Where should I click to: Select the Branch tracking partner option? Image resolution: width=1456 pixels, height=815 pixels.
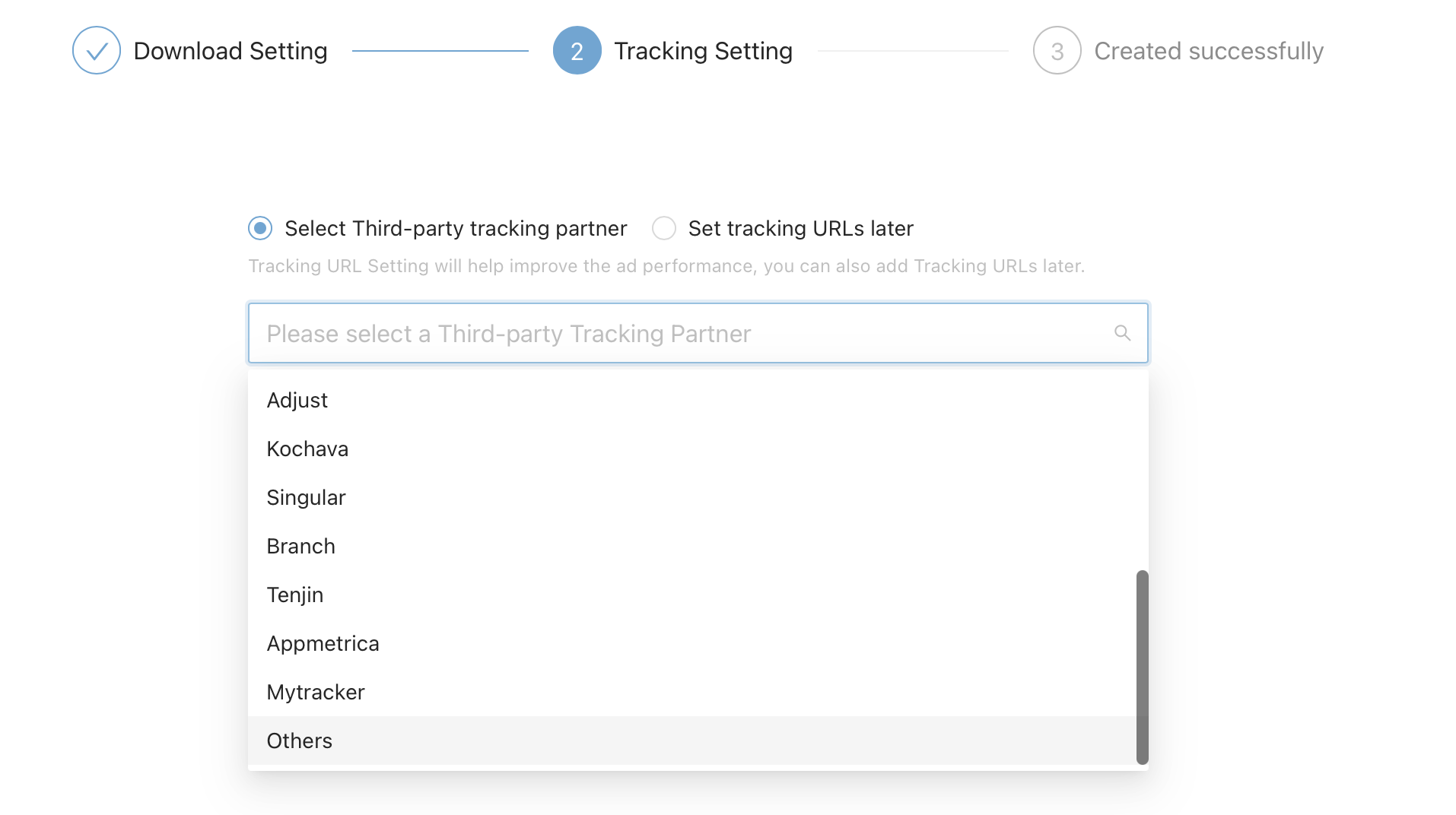click(x=300, y=546)
